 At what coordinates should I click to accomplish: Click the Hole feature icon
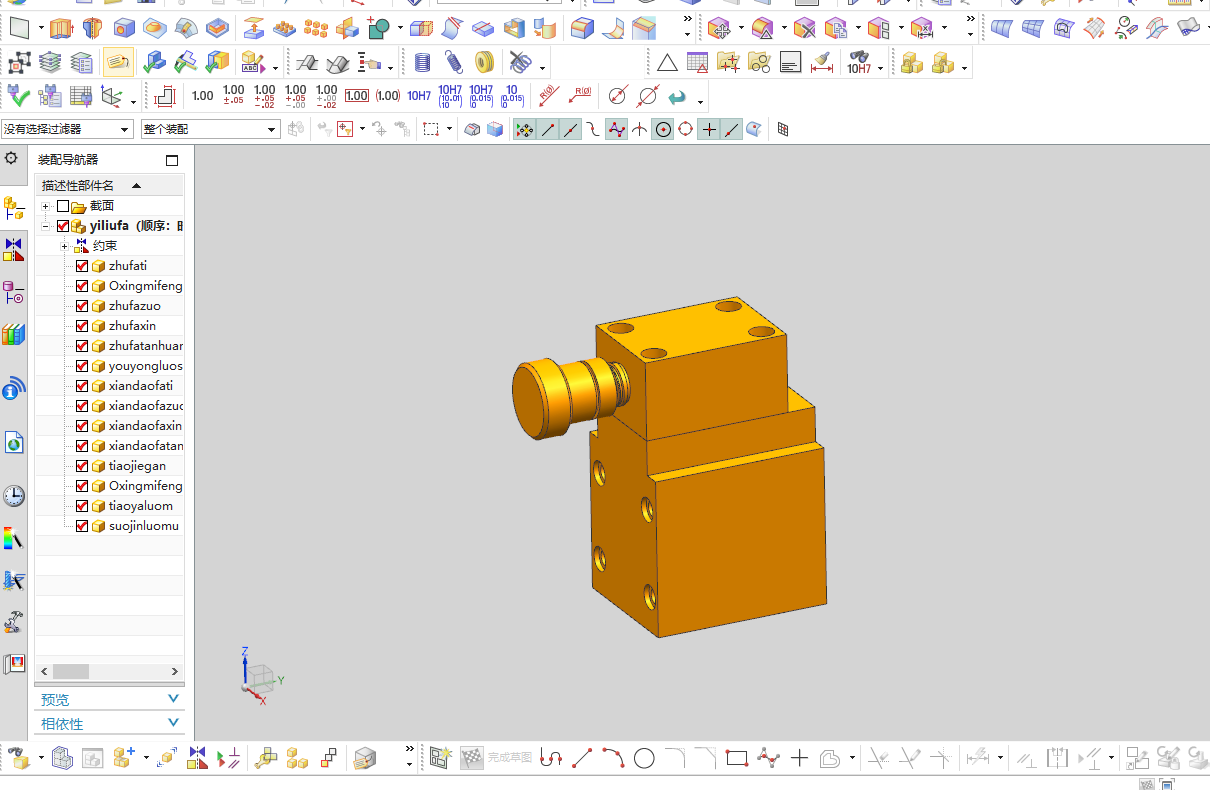pos(124,28)
